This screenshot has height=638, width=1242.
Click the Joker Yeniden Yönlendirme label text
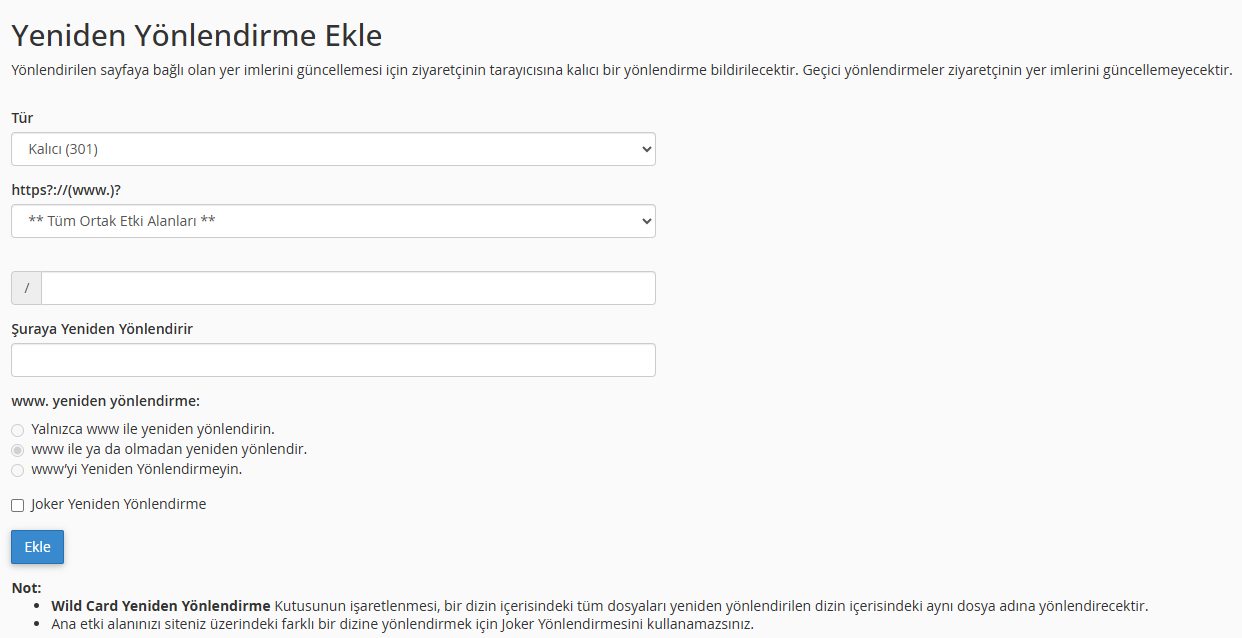tap(118, 504)
